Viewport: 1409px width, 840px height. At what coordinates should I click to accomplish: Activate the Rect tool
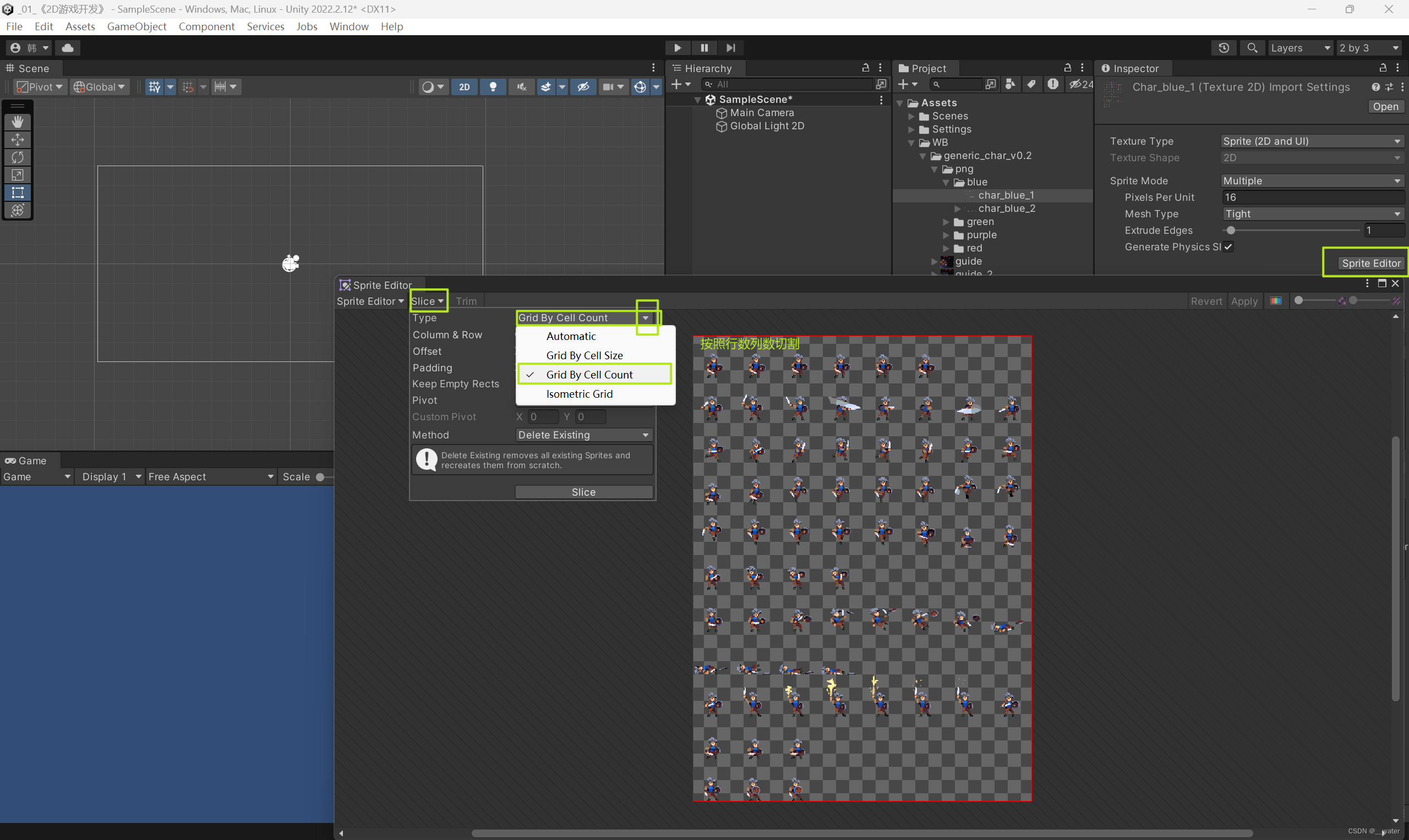click(x=18, y=193)
